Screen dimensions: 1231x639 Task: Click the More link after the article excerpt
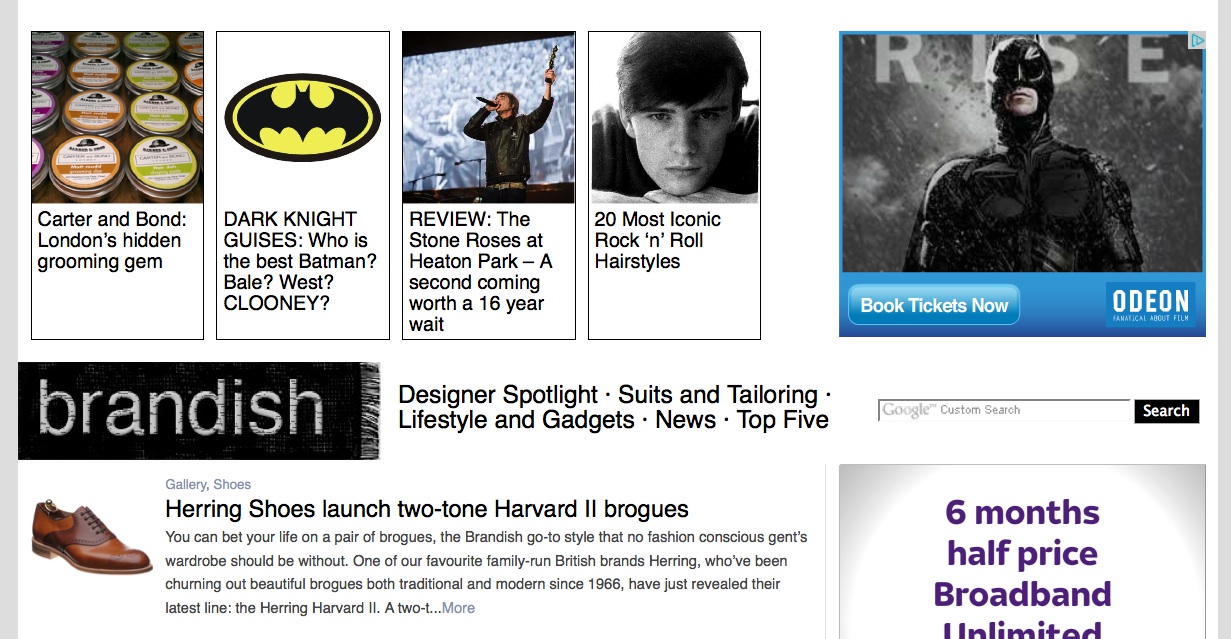coord(458,608)
